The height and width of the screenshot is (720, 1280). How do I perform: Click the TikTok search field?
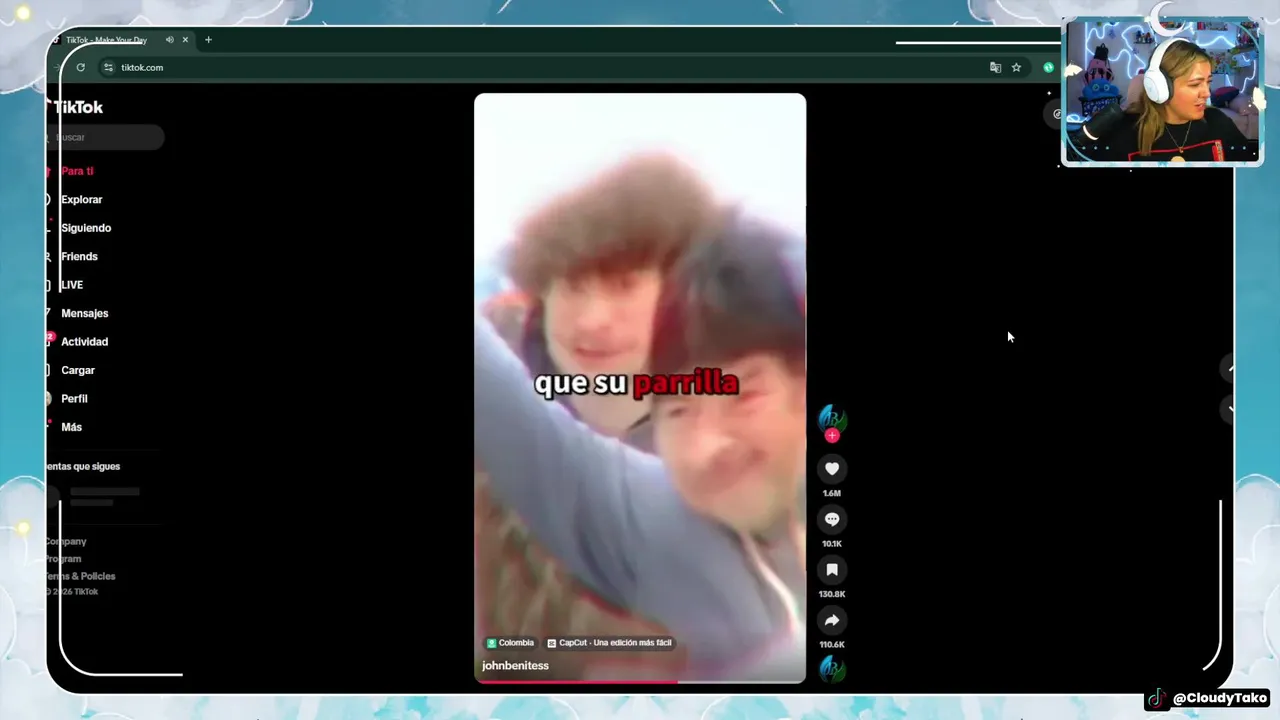click(105, 137)
